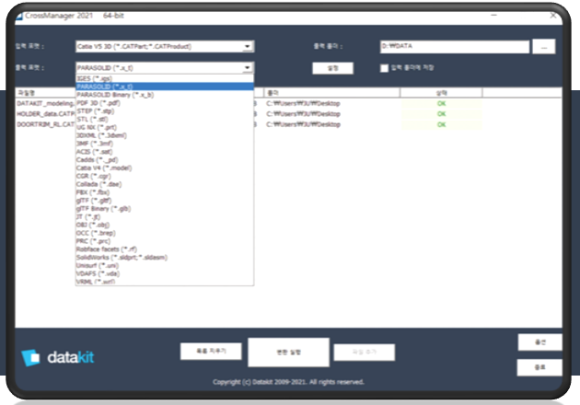Click the Desktop folder path in HOLDER_data row
The height and width of the screenshot is (405, 580).
303,114
